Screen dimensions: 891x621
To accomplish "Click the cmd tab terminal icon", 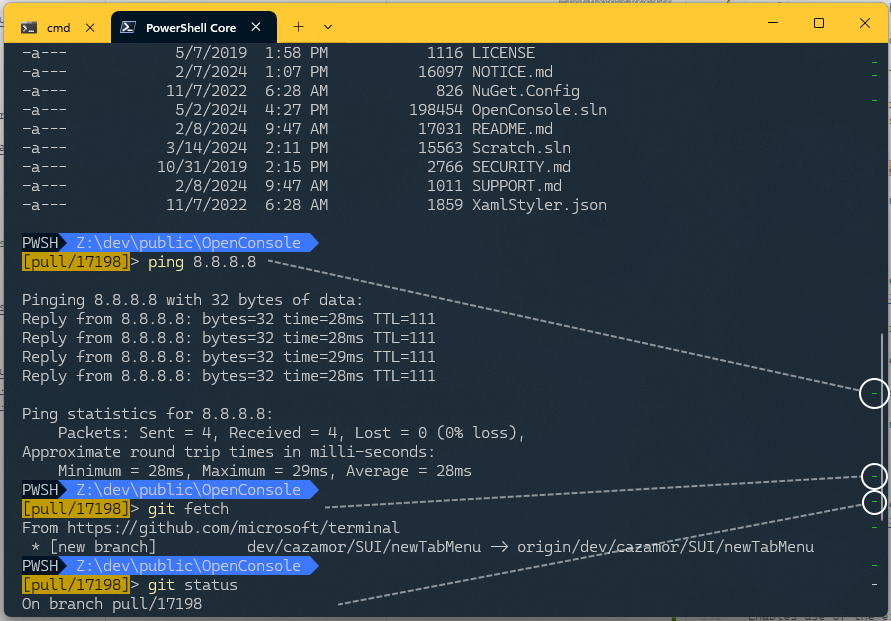I will [28, 27].
